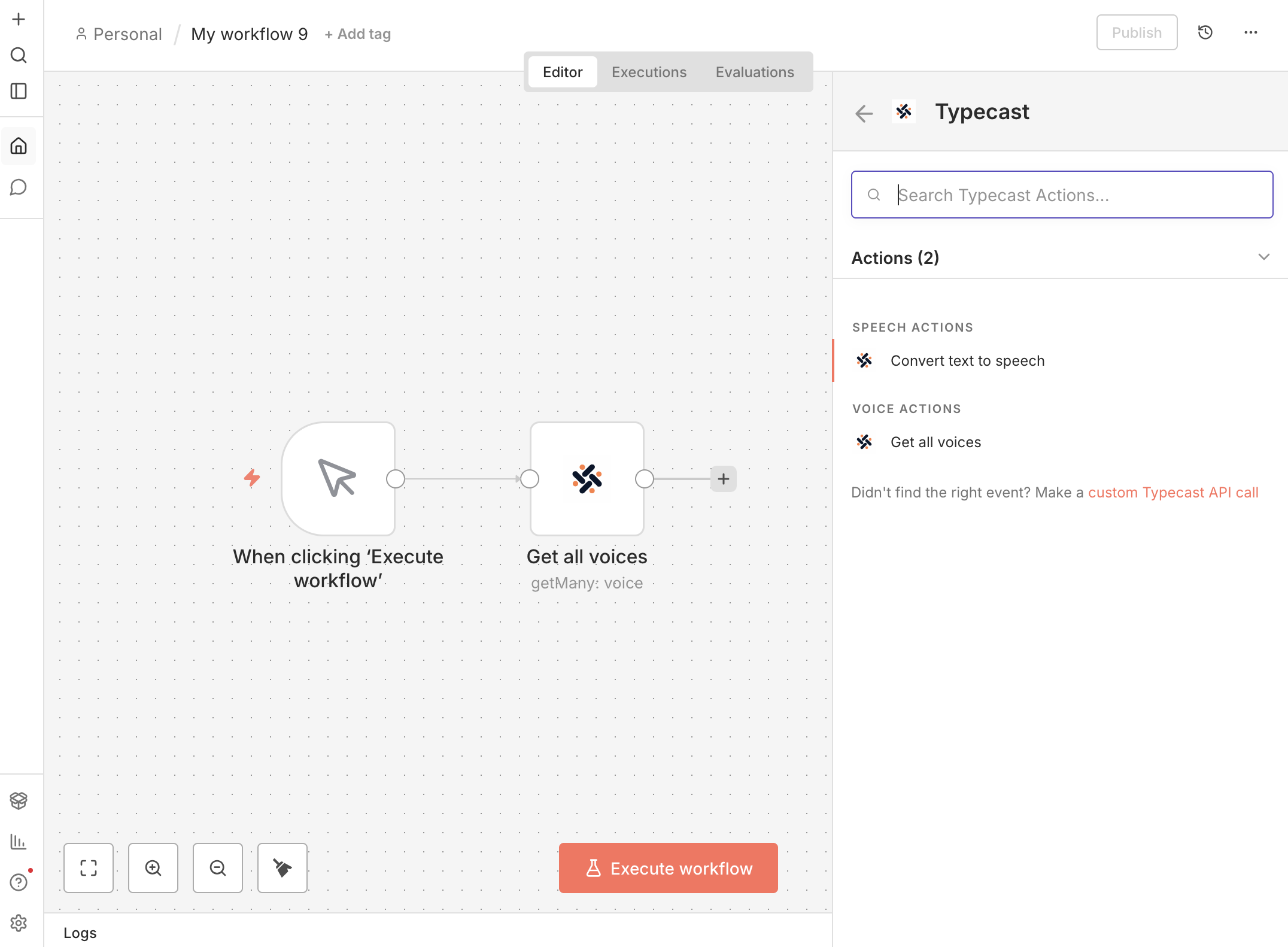1288x947 pixels.
Task: Select the zoom to fit icon
Action: (x=88, y=868)
